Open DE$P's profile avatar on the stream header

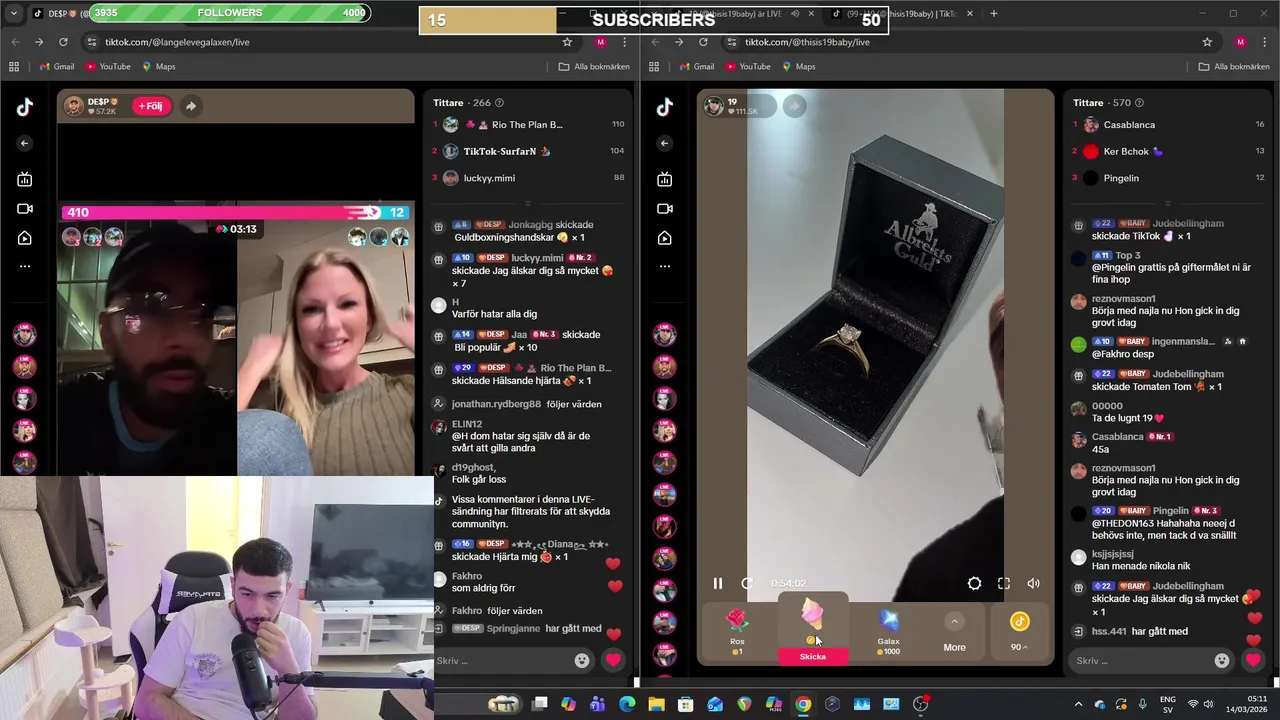pos(74,105)
